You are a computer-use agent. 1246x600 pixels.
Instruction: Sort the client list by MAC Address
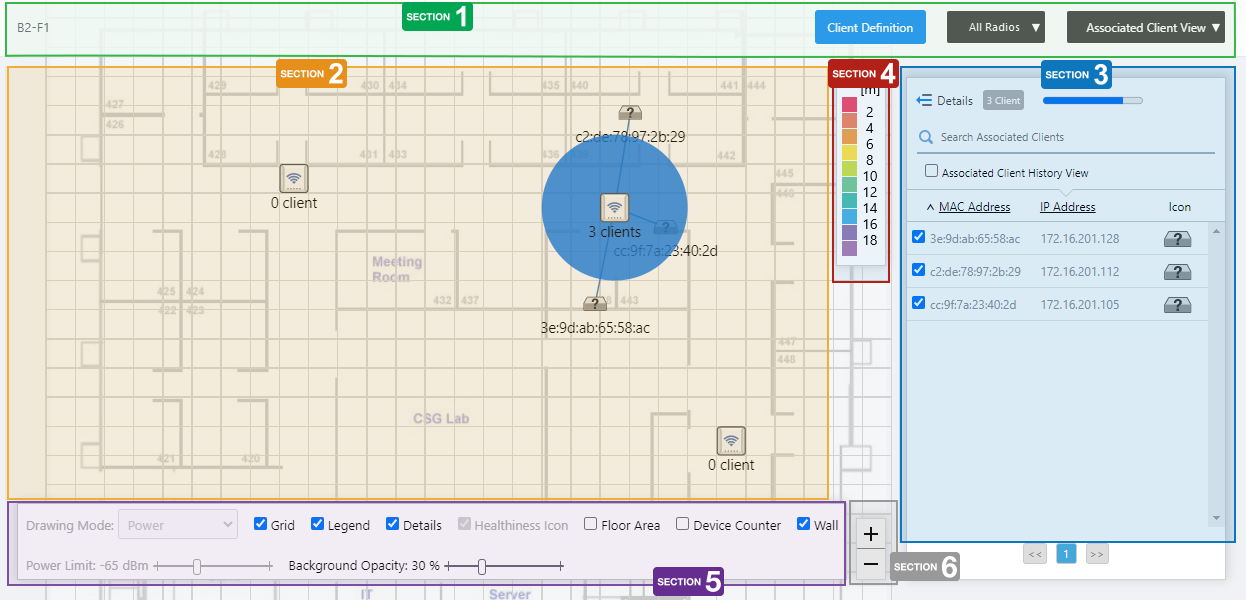[973, 207]
